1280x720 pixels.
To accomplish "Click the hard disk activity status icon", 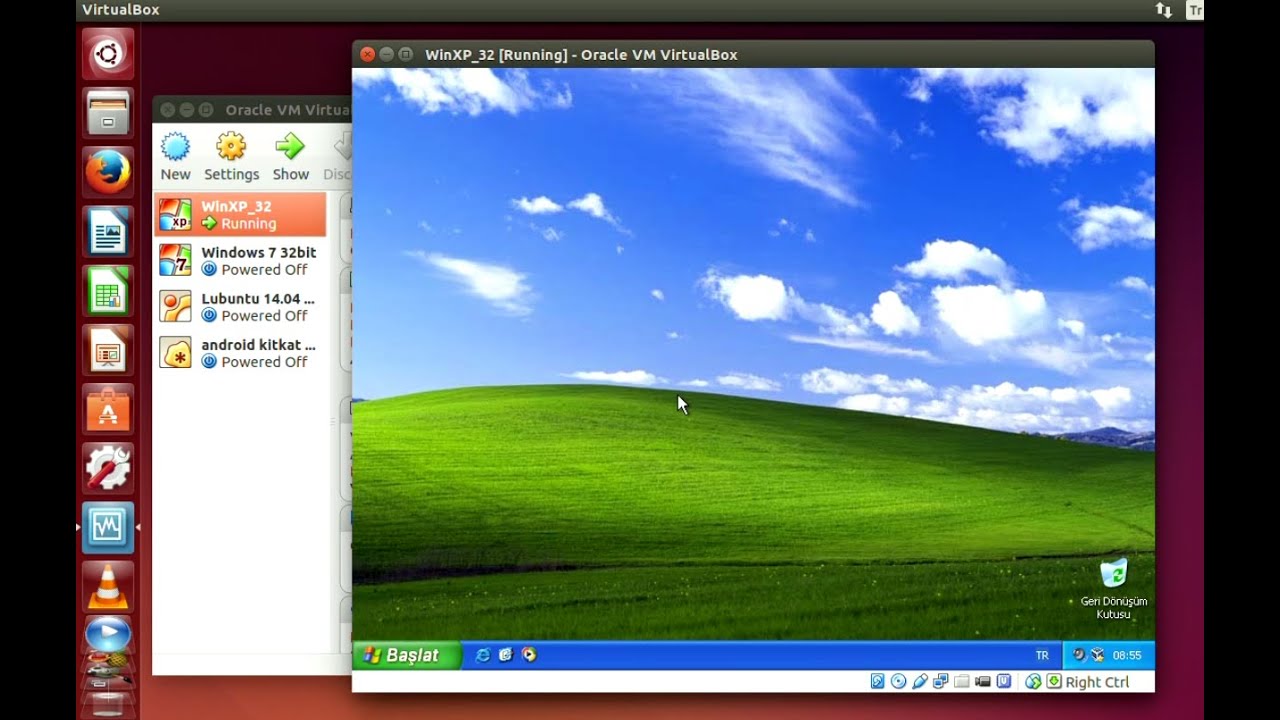I will pos(877,682).
